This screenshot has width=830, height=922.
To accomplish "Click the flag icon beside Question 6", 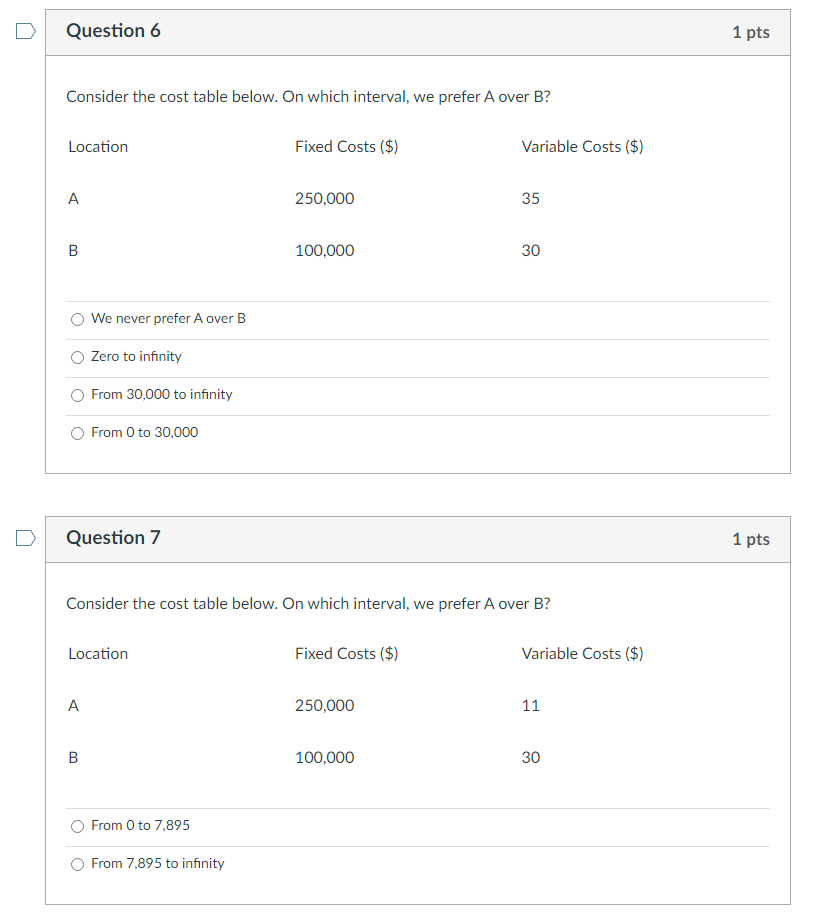I will coord(24,31).
